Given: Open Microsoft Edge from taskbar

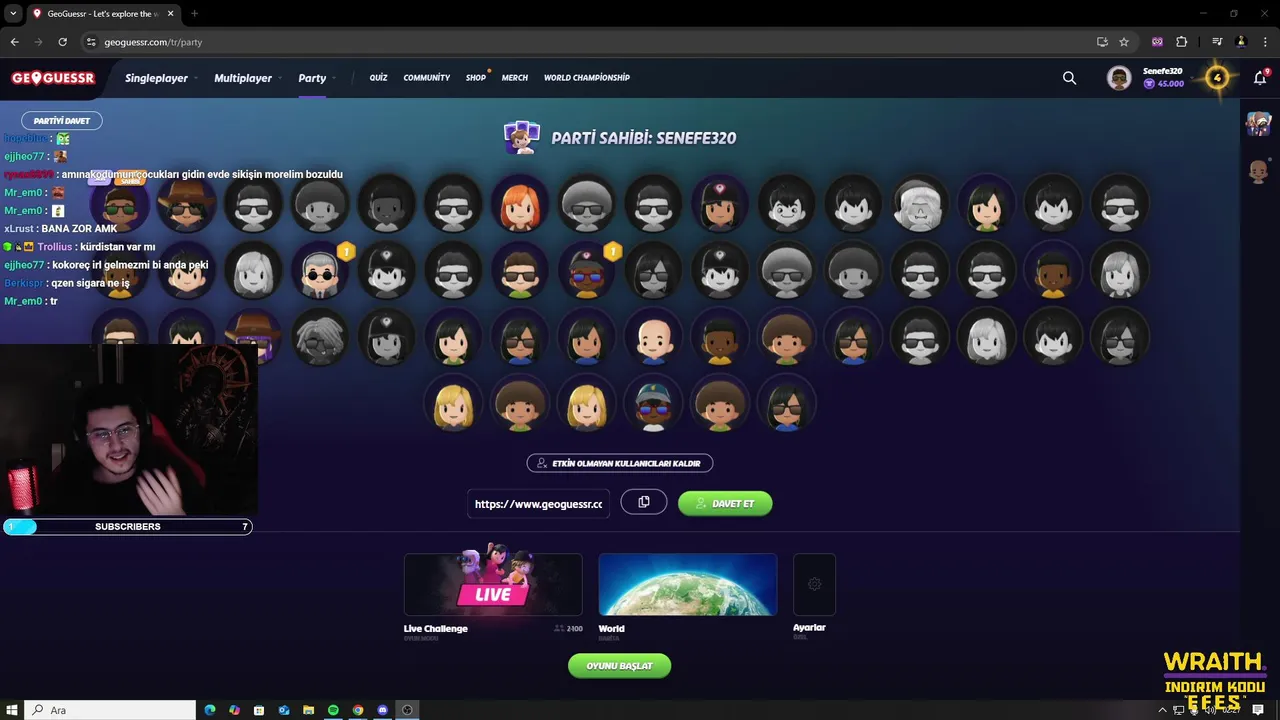Looking at the screenshot, I should (210, 710).
